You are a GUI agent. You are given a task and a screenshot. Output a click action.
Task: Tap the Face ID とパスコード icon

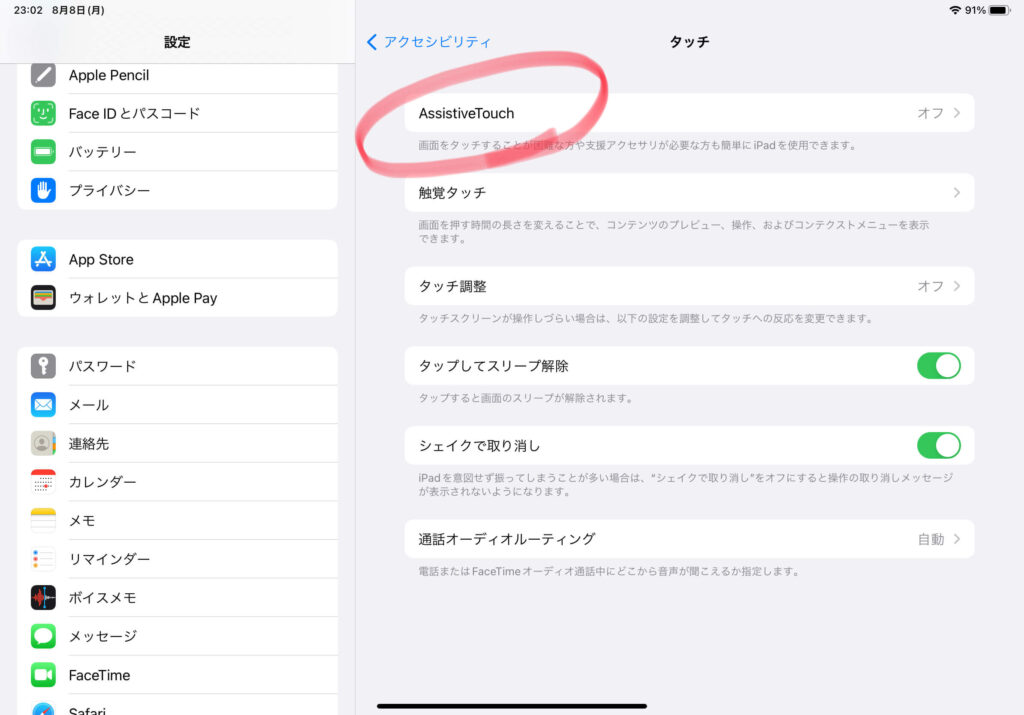[x=43, y=113]
